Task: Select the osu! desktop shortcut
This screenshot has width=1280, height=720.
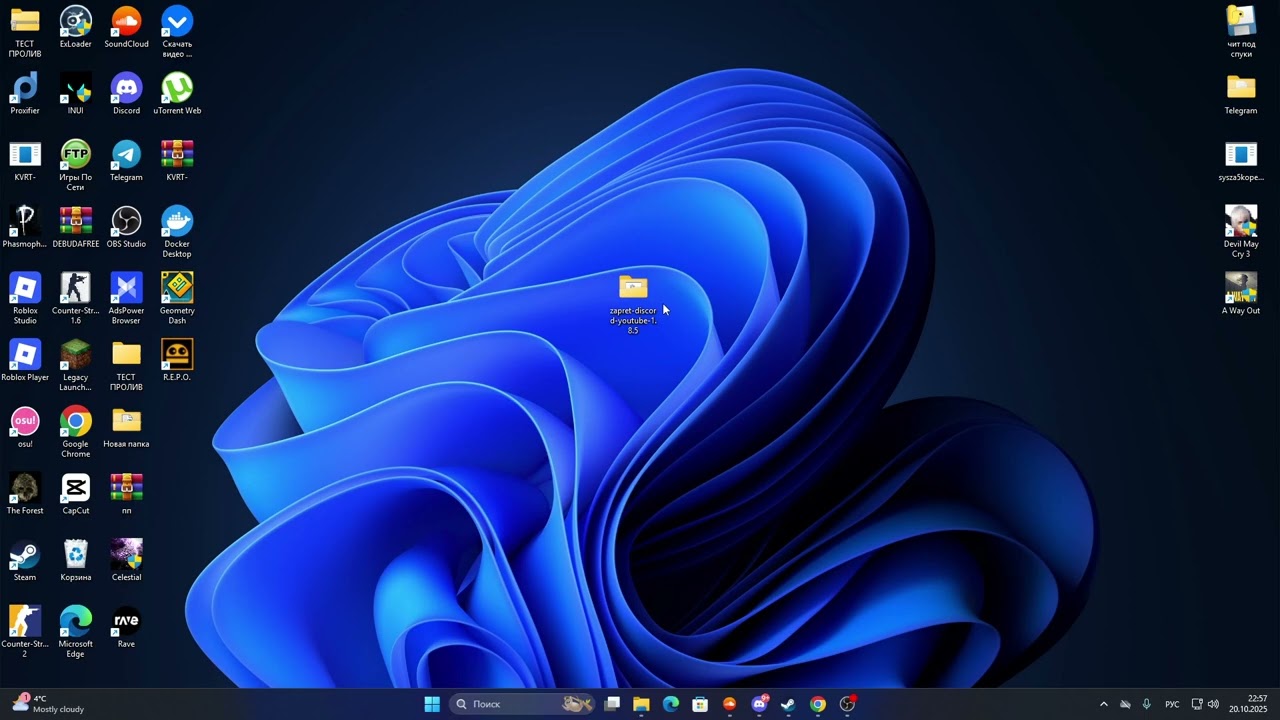Action: 25,427
